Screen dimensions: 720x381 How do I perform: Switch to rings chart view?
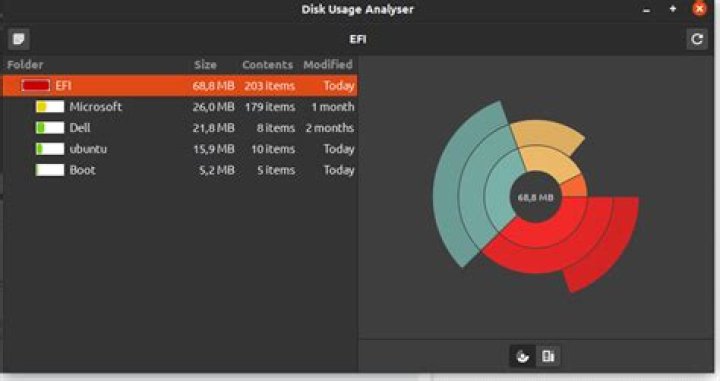pos(523,356)
